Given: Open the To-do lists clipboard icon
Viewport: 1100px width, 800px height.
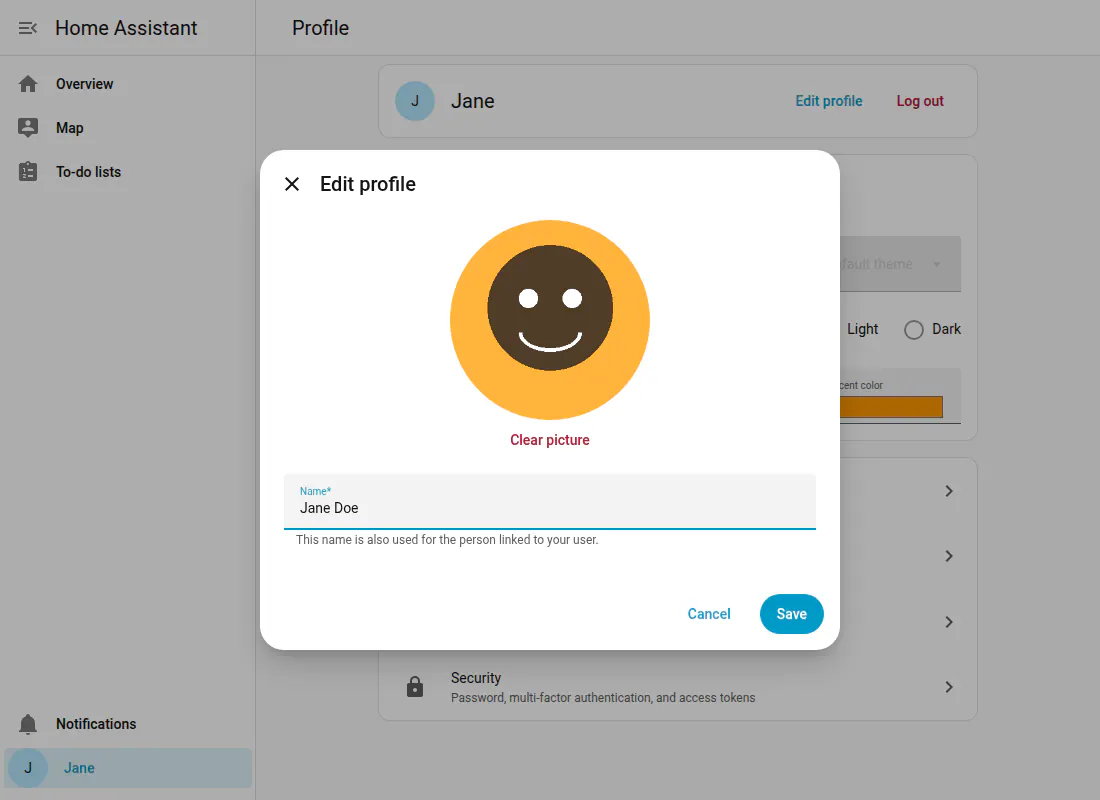Looking at the screenshot, I should 28,171.
